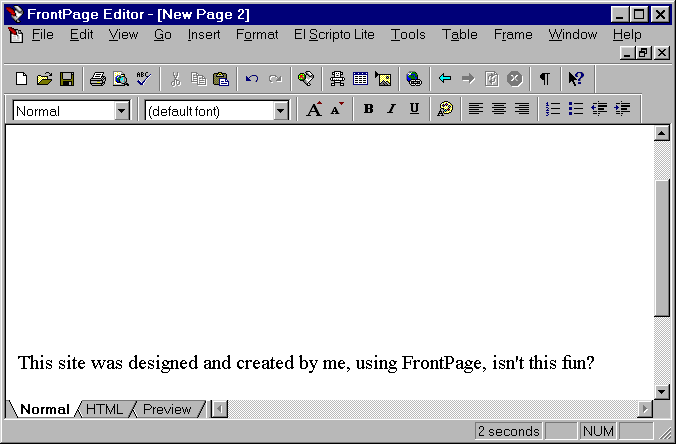Copy selection with Copy icon

click(198, 79)
